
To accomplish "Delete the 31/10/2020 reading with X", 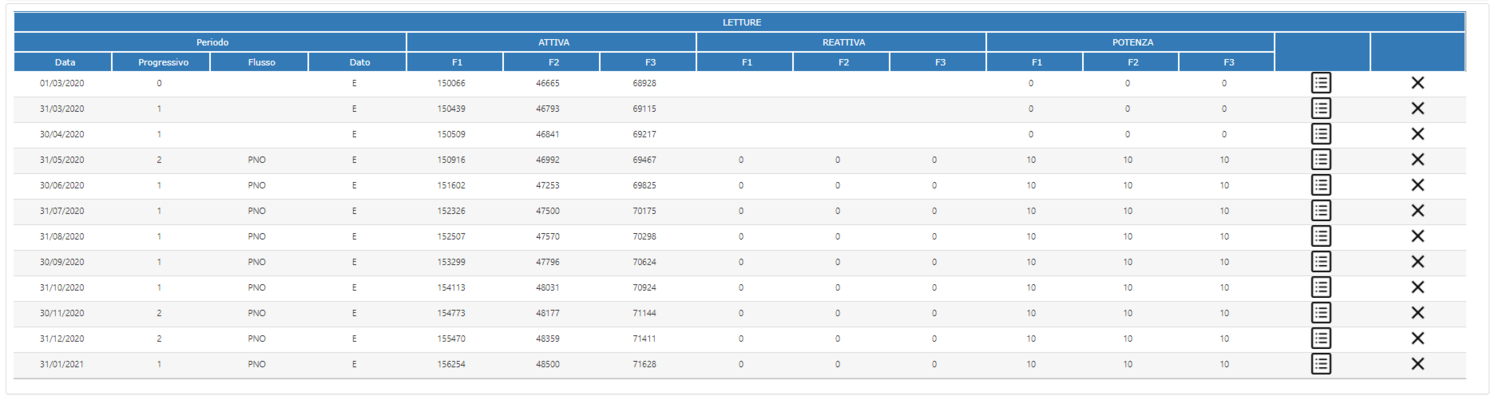I will (x=1417, y=287).
